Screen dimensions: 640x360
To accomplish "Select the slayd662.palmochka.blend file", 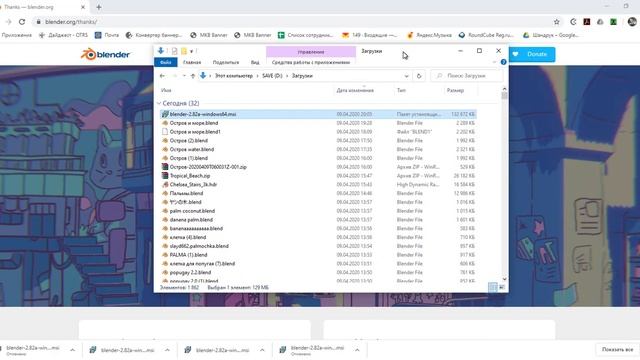I will pyautogui.click(x=318, y=246).
